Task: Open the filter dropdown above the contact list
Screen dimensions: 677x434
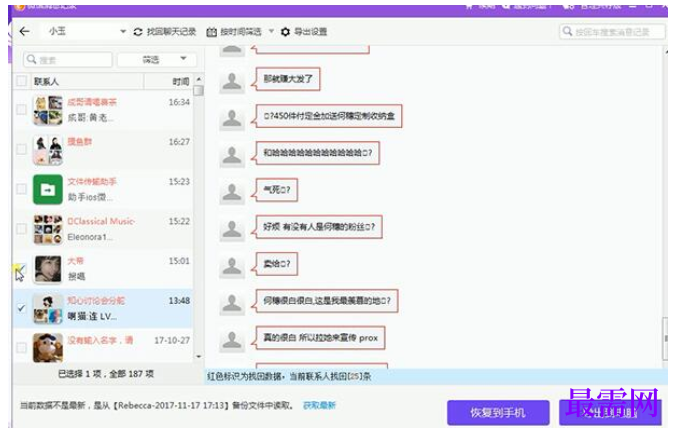Action: pyautogui.click(x=157, y=59)
